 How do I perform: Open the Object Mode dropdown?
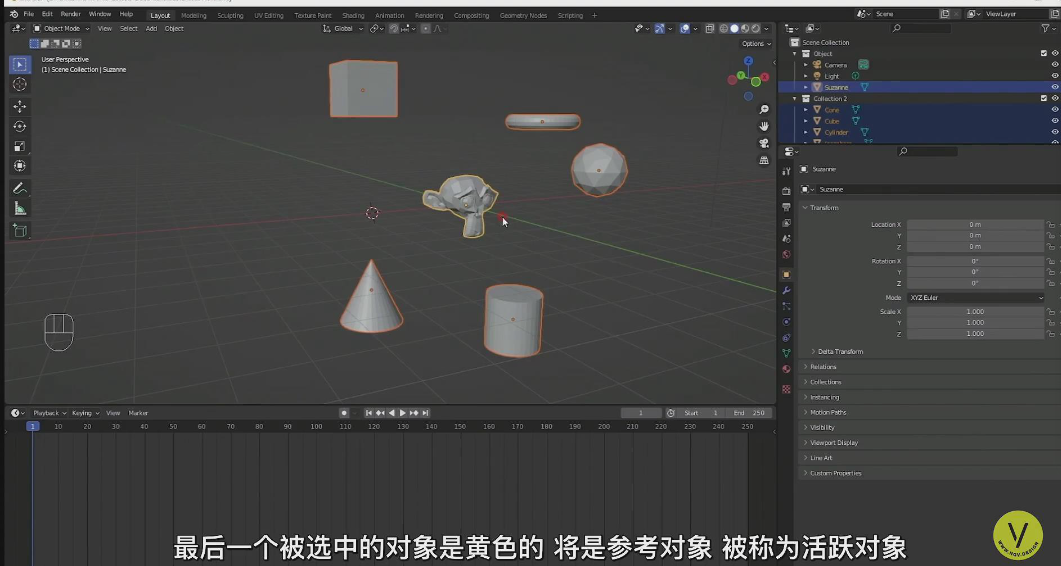pos(61,29)
